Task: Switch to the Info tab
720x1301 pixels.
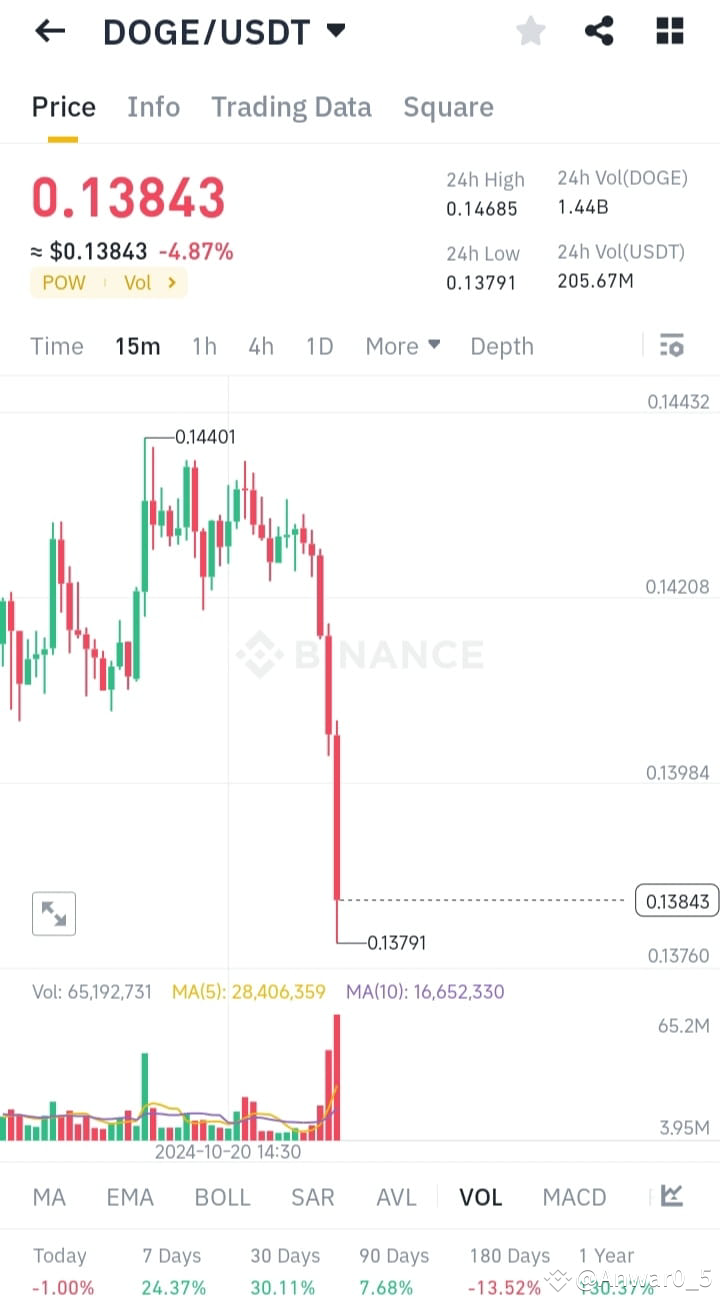Action: coord(153,107)
